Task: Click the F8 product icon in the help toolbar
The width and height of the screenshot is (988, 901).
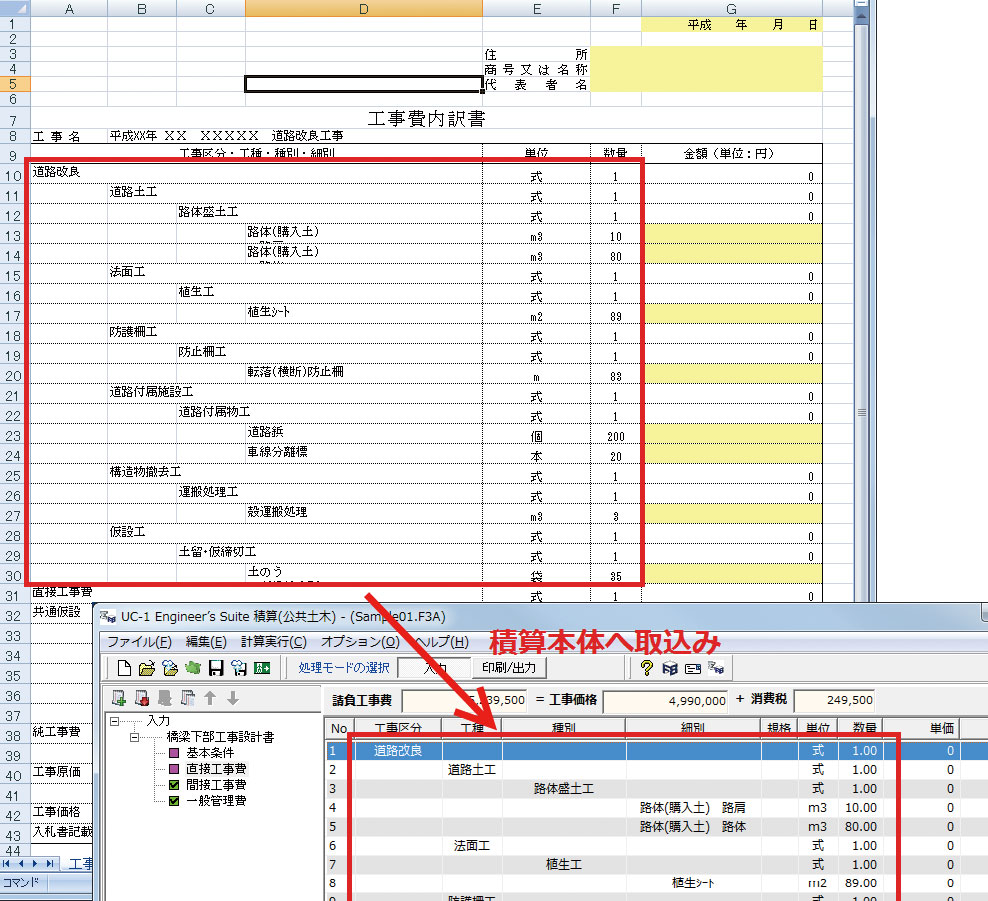Action: point(716,667)
